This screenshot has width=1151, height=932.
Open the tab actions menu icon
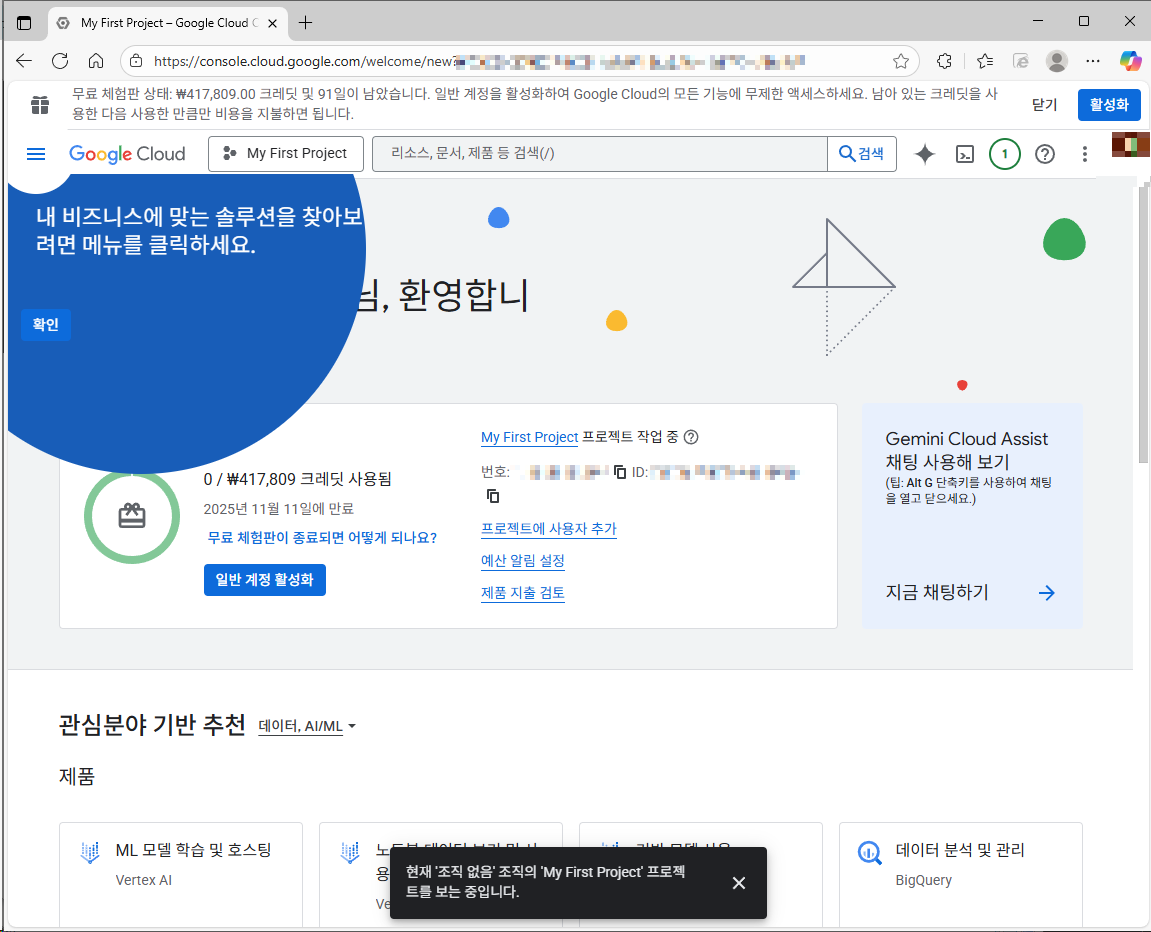pyautogui.click(x=24, y=23)
